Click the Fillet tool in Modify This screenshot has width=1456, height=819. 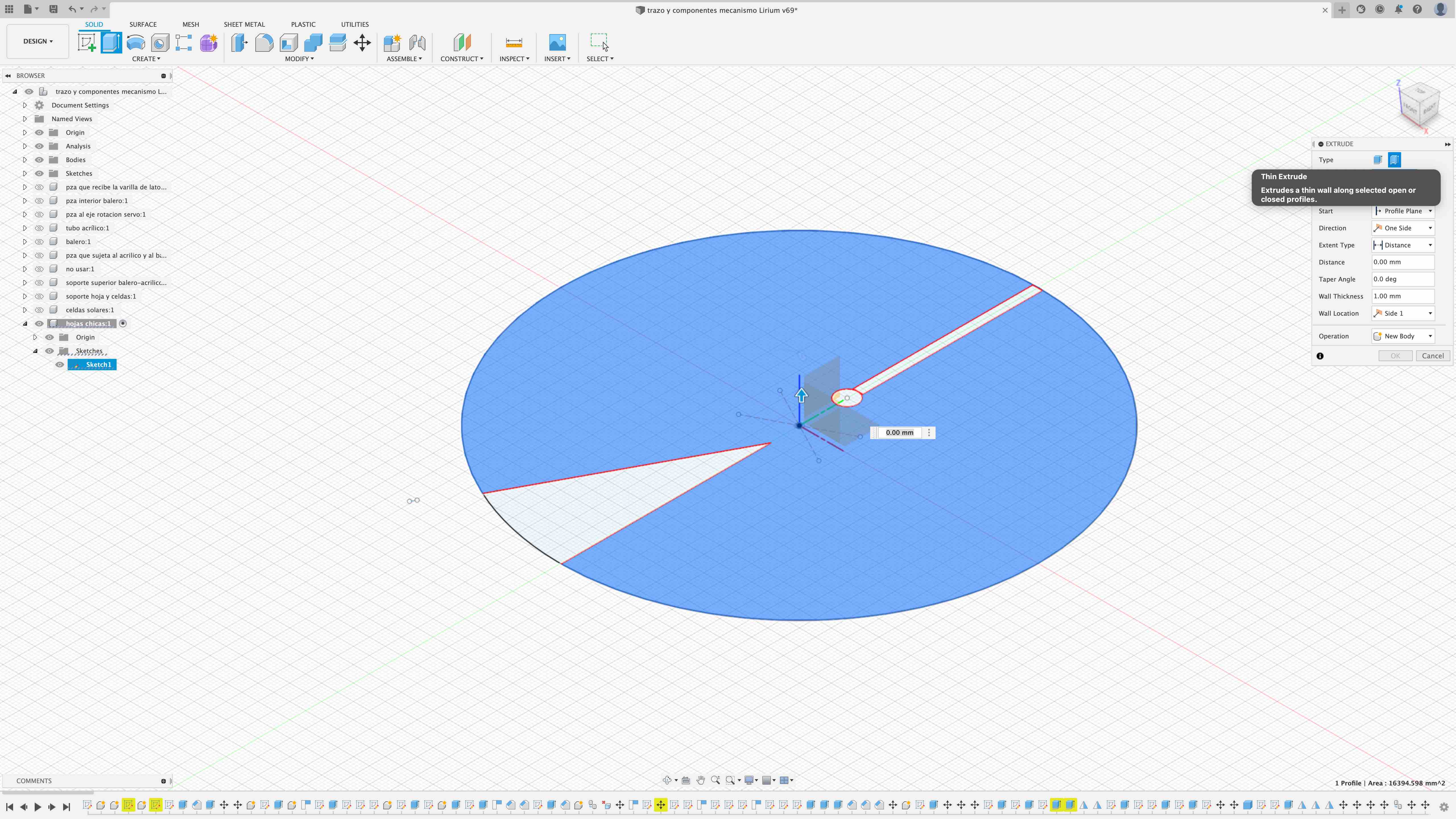click(264, 43)
